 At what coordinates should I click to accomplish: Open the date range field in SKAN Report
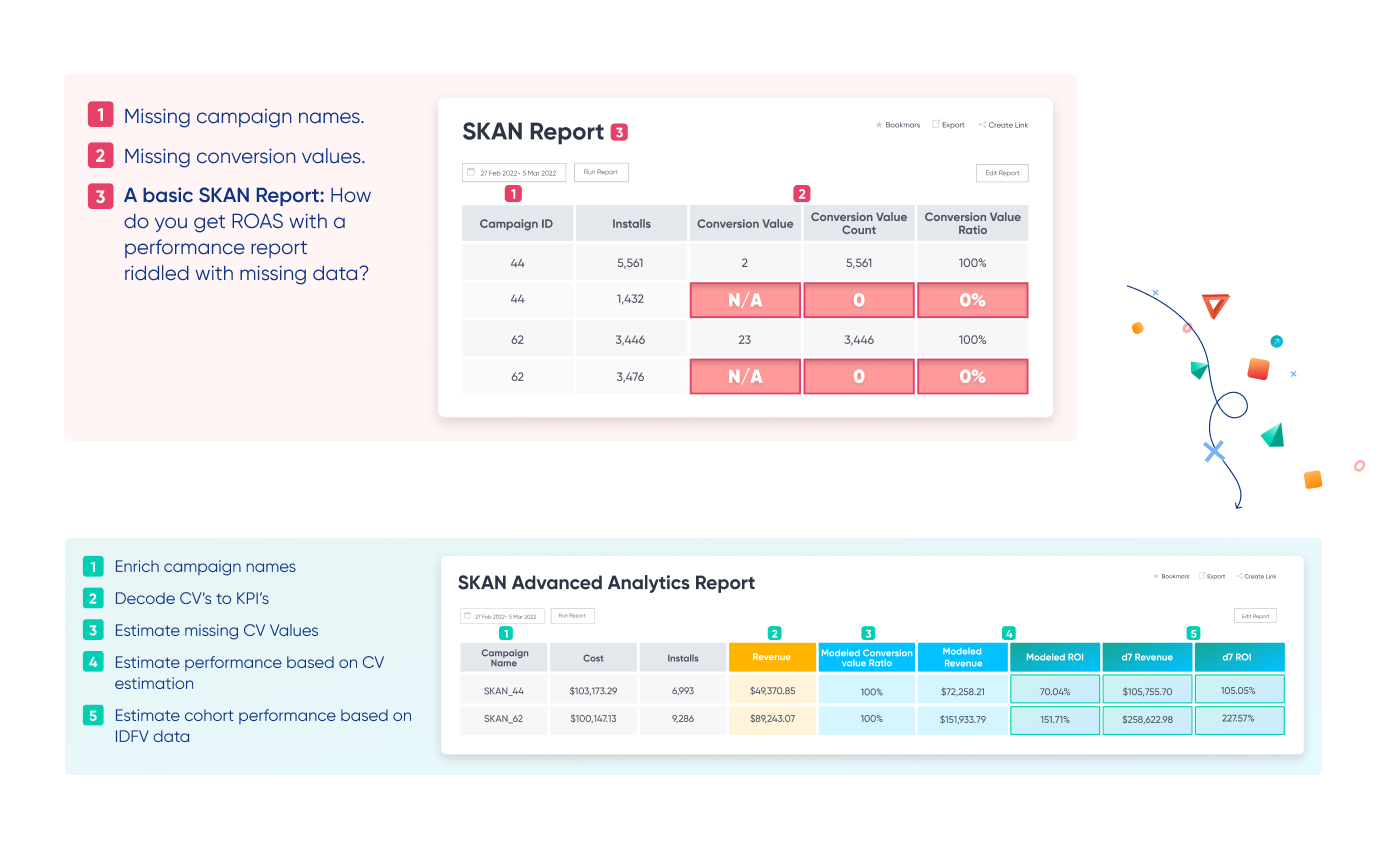(x=514, y=173)
